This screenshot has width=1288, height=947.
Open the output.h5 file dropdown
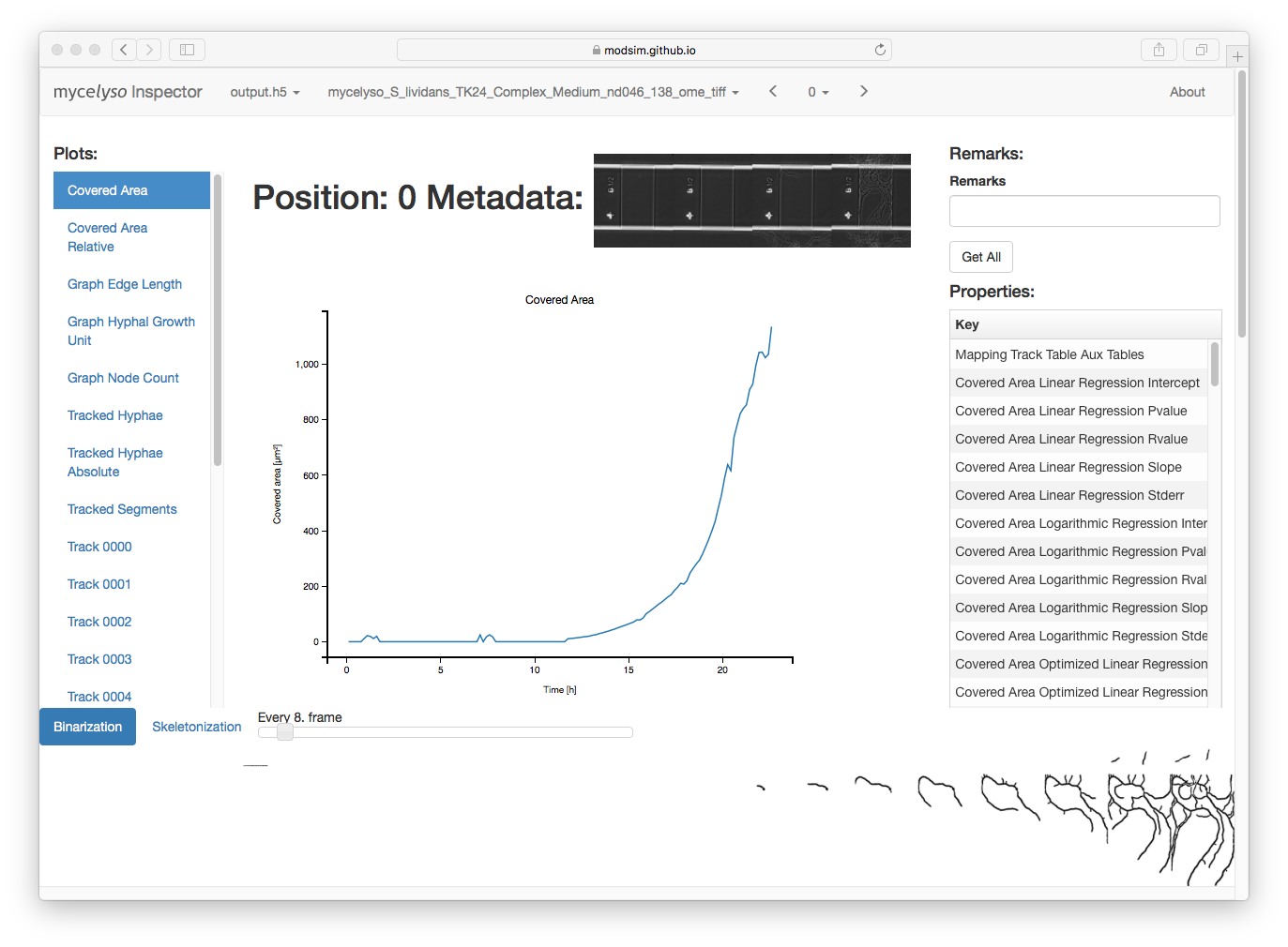click(x=264, y=92)
